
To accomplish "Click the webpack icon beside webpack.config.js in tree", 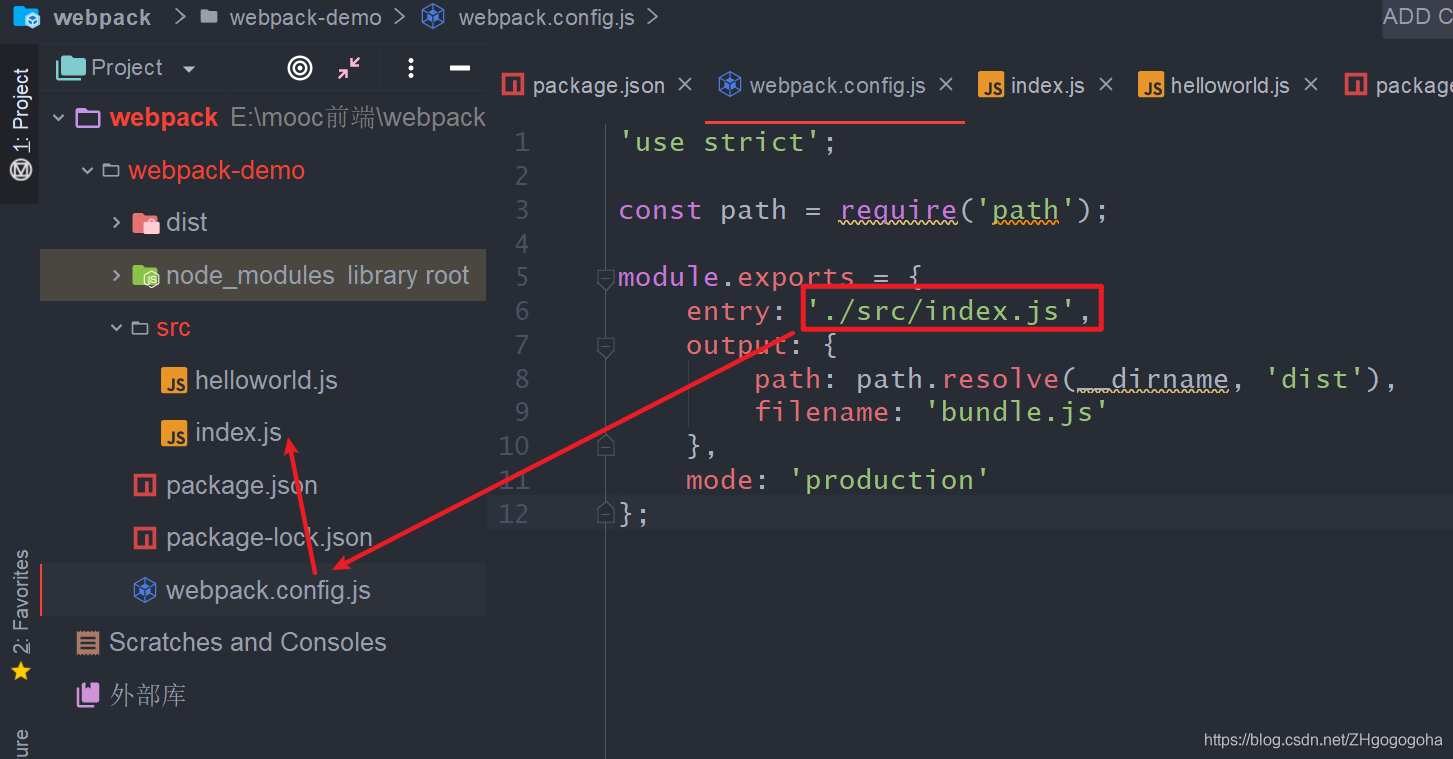I will click(x=145, y=590).
